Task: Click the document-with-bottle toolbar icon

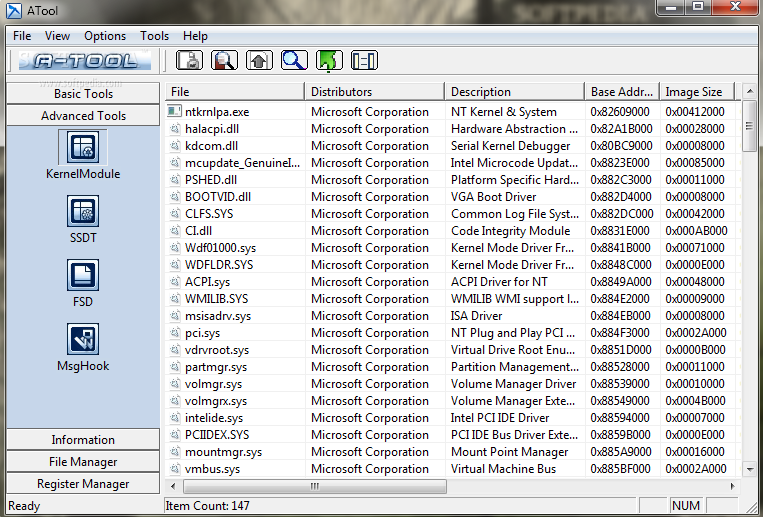Action: [x=189, y=61]
